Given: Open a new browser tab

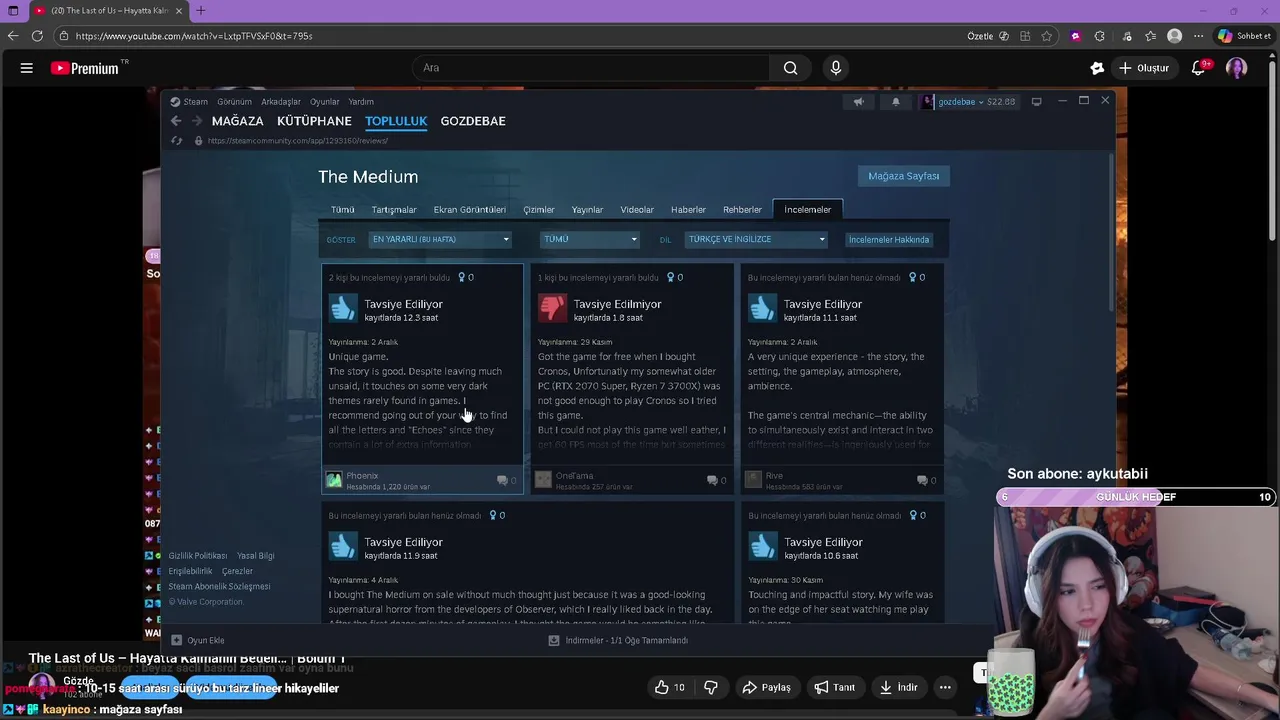Looking at the screenshot, I should pyautogui.click(x=200, y=11).
